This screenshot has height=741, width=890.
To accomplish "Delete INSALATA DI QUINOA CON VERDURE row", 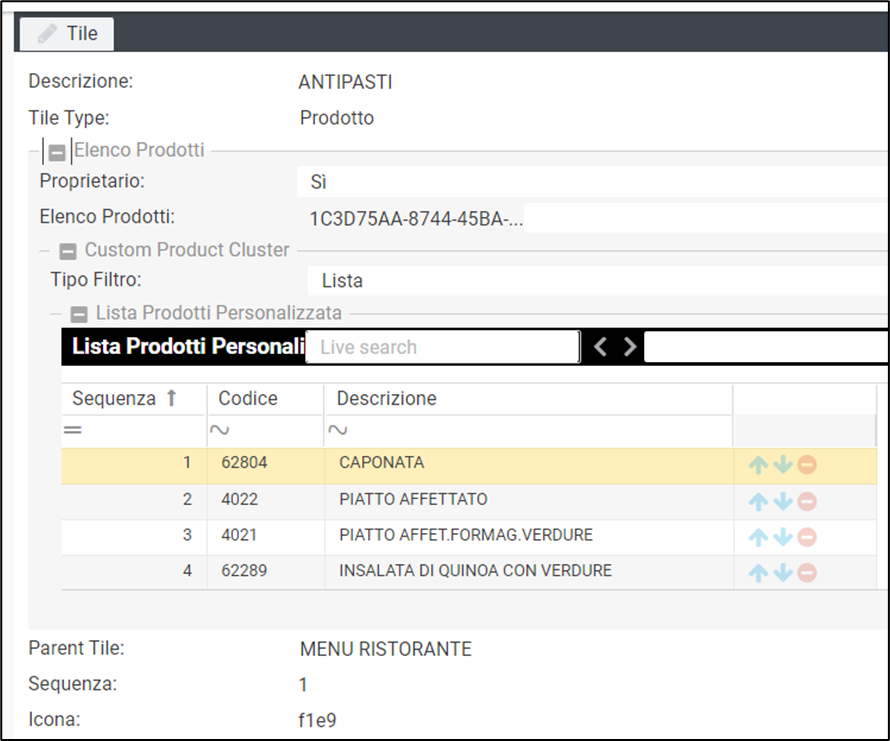I will click(807, 573).
